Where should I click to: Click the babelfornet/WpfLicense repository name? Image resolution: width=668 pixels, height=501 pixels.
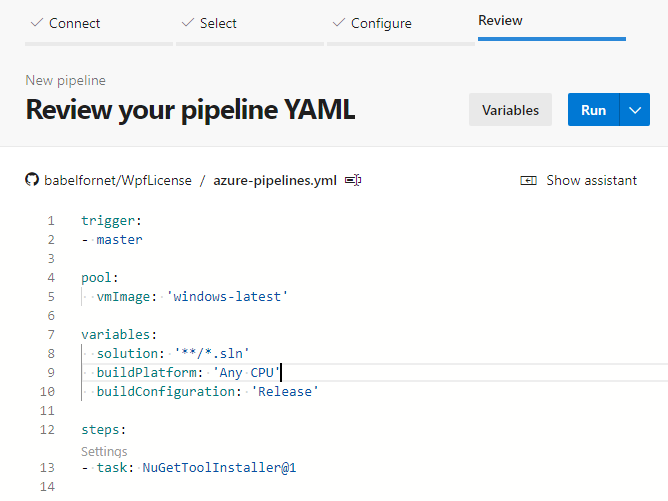(x=118, y=181)
